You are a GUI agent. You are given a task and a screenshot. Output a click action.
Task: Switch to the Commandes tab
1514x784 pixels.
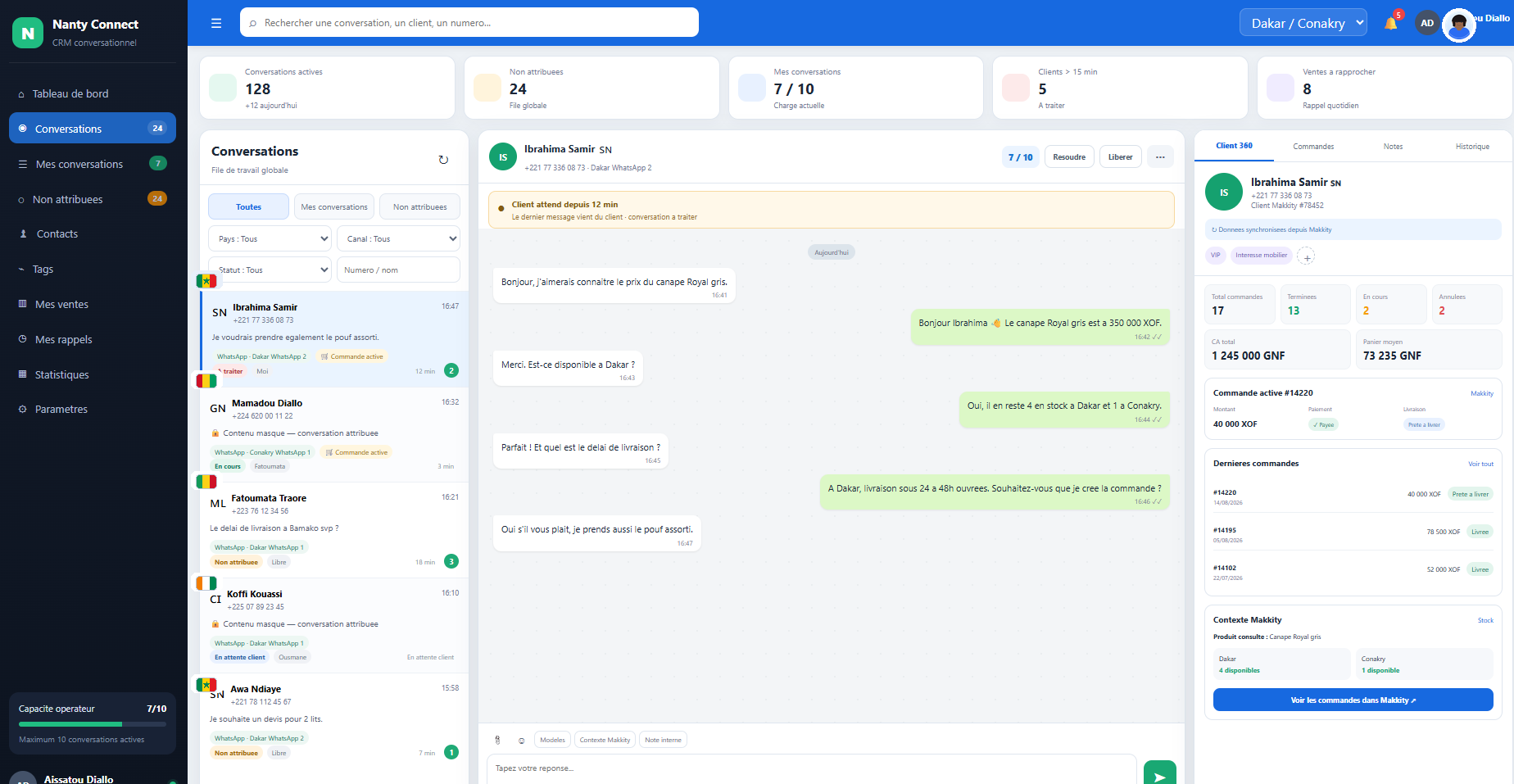click(1313, 146)
